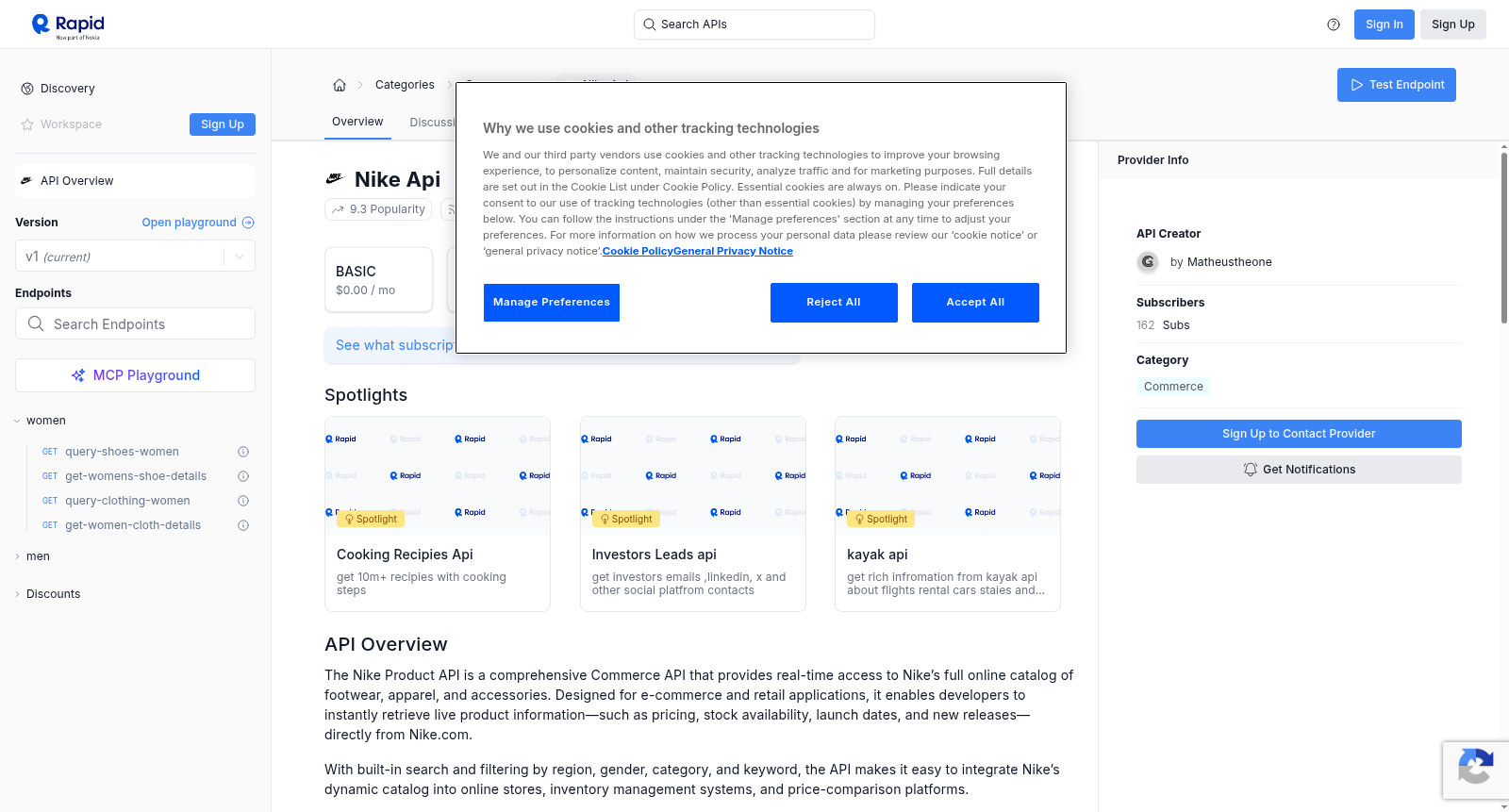Click the Test Endpoint button
Image resolution: width=1509 pixels, height=812 pixels.
click(x=1397, y=85)
